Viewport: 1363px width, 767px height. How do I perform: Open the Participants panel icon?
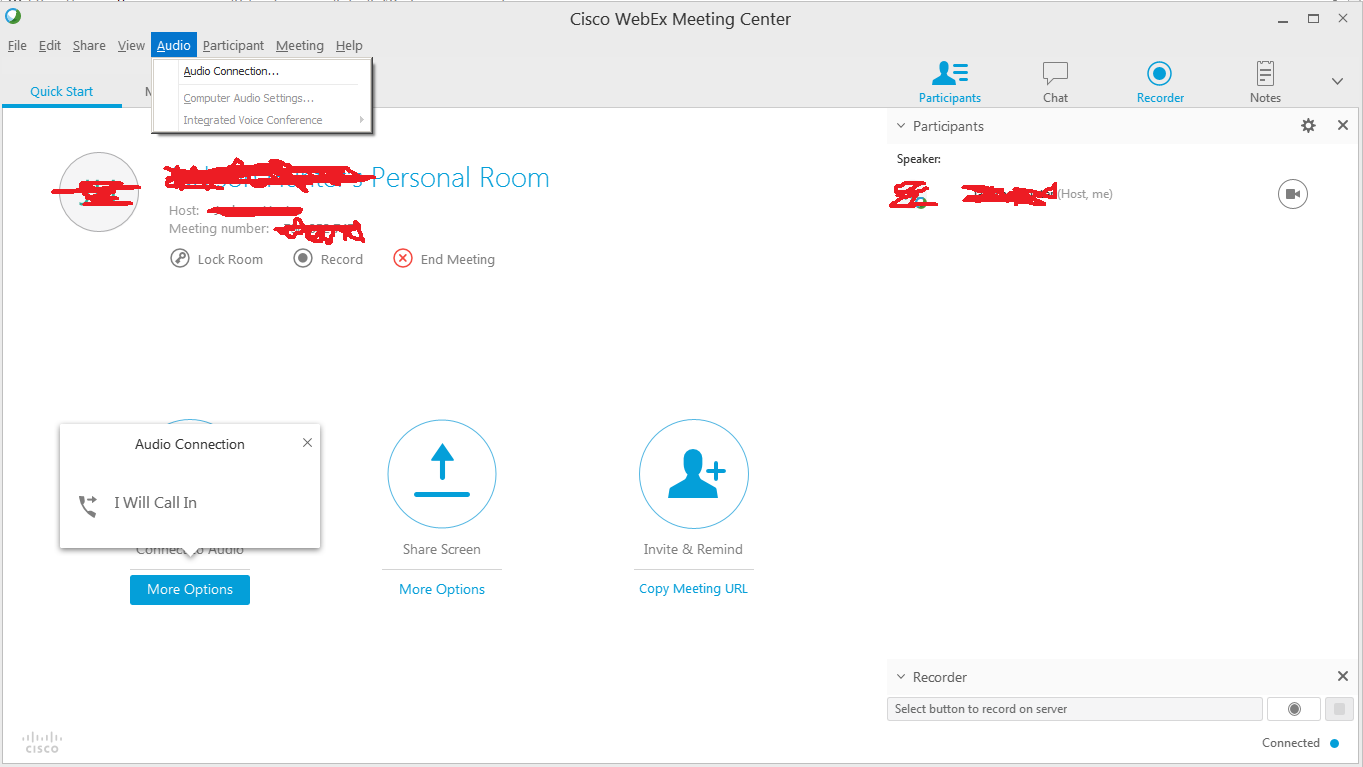pos(949,75)
